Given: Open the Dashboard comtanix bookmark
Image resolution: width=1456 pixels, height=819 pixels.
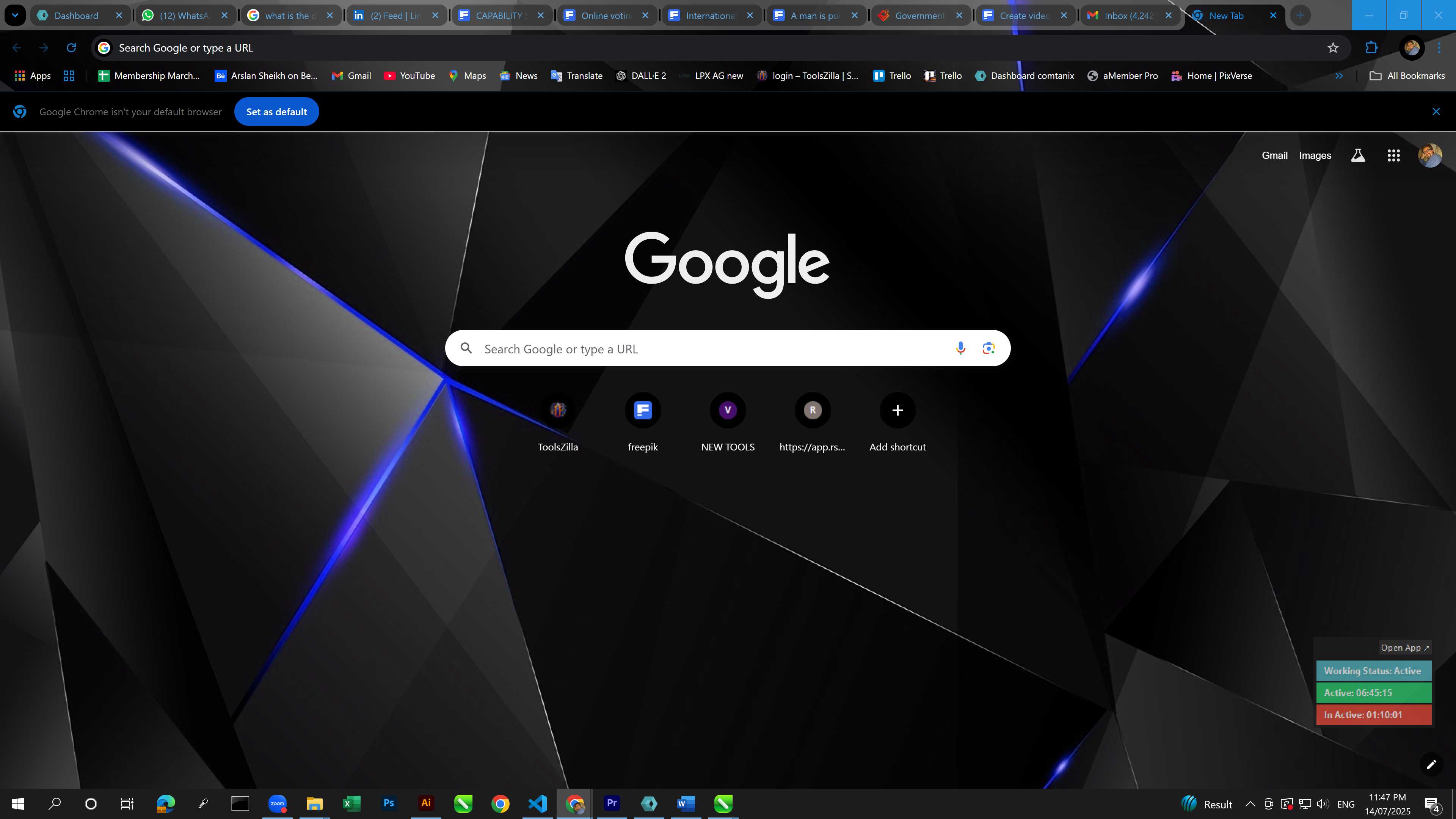Looking at the screenshot, I should point(1024,76).
